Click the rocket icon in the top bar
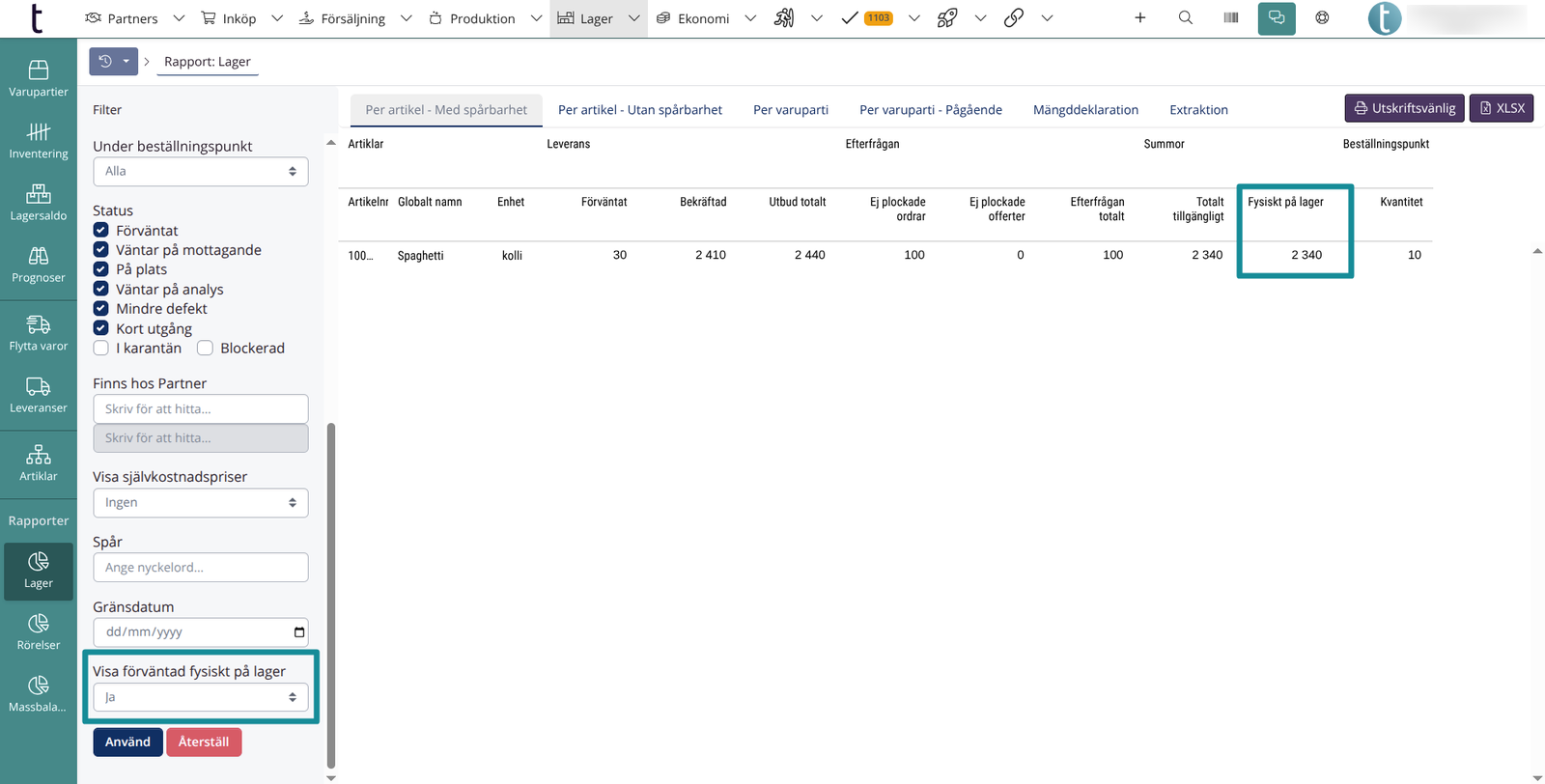The width and height of the screenshot is (1545, 784). (947, 18)
